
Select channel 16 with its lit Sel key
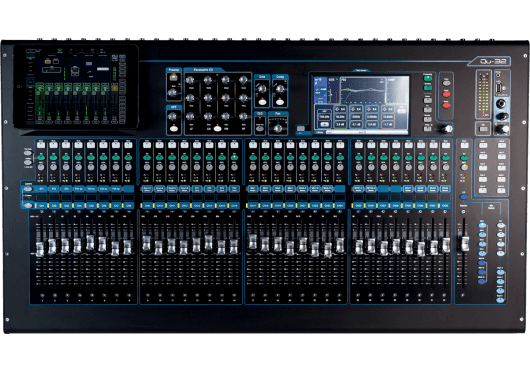(234, 157)
